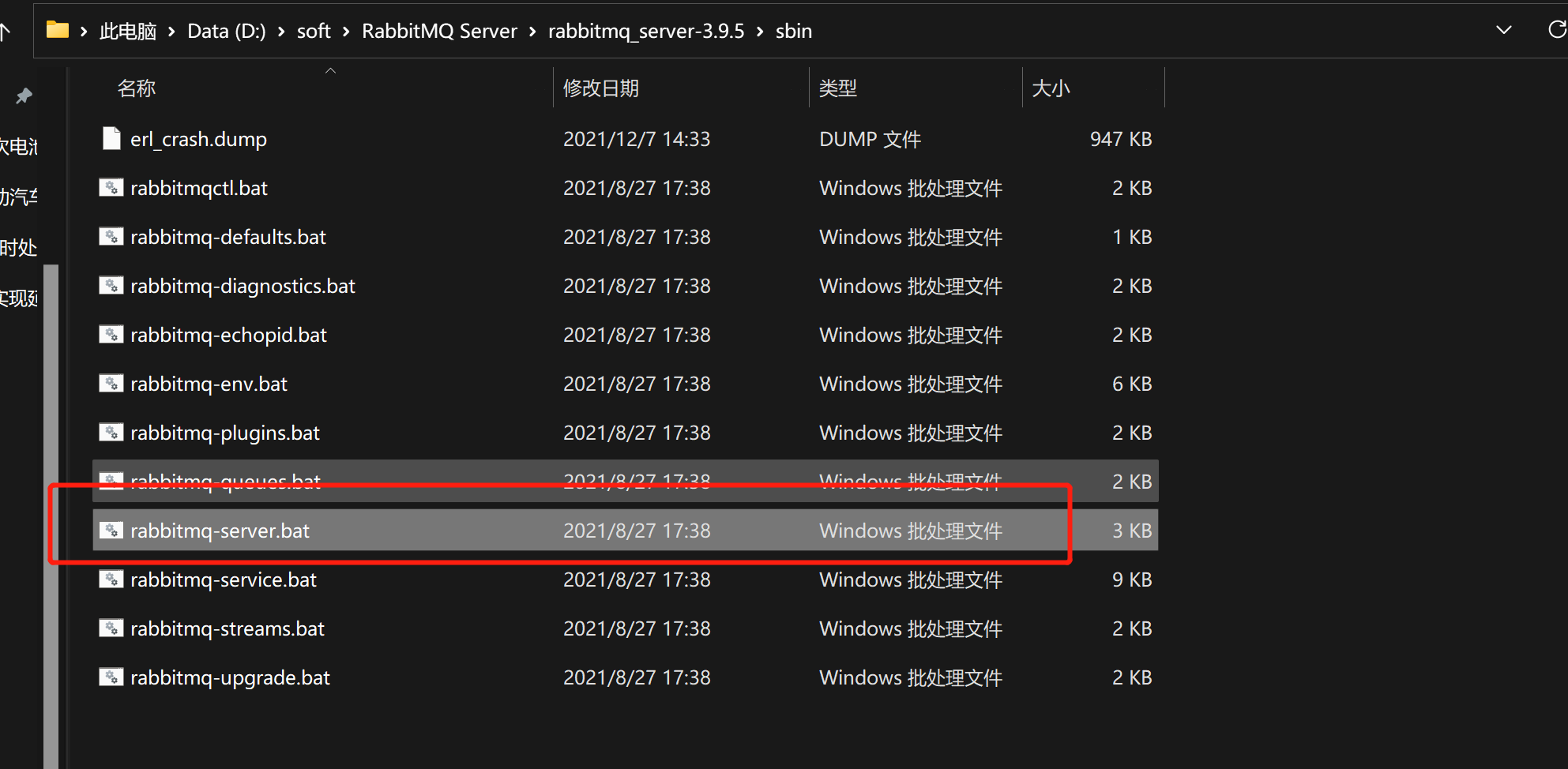Image resolution: width=1568 pixels, height=769 pixels.
Task: Click the 6 KB size cell
Action: tap(1132, 384)
